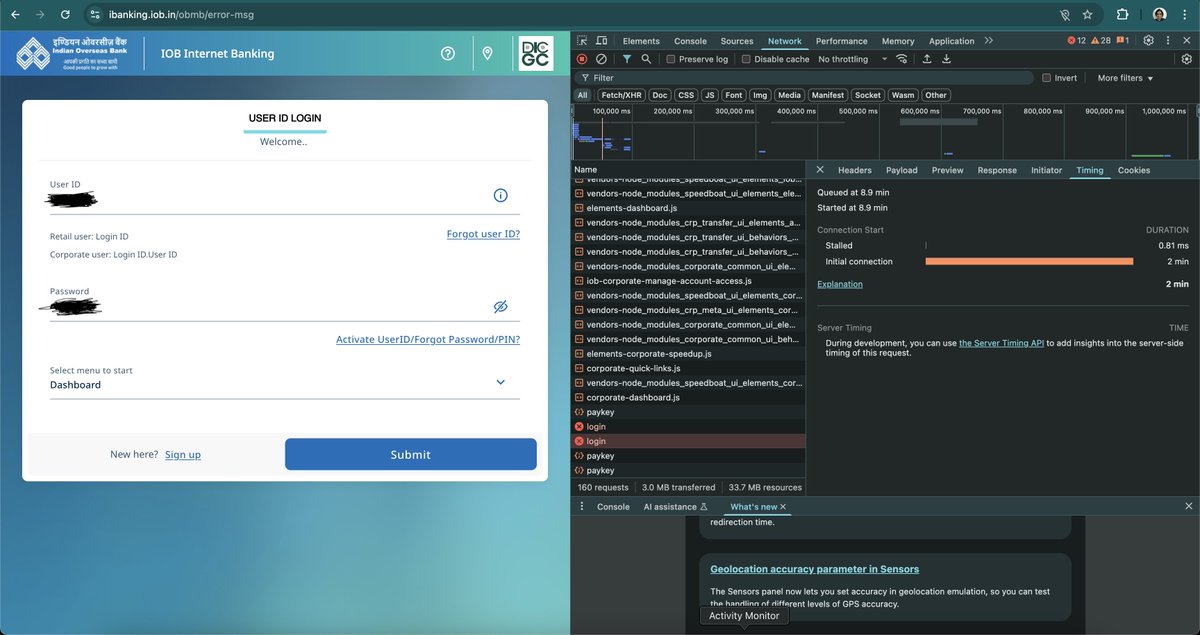Open DevTools main settings gear
The image size is (1200, 635).
[x=1149, y=41]
